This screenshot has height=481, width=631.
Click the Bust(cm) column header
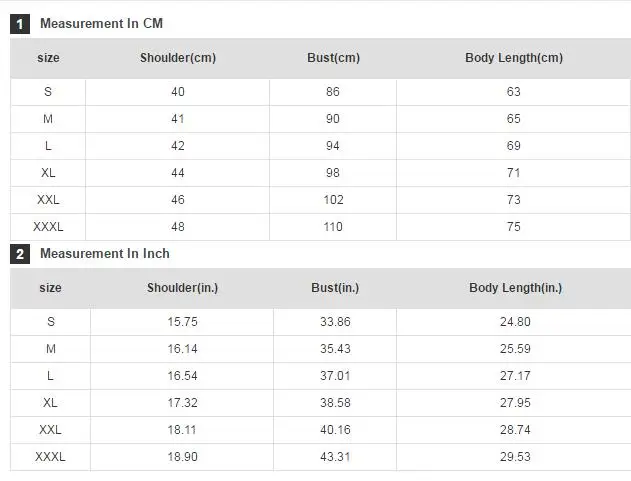(333, 58)
